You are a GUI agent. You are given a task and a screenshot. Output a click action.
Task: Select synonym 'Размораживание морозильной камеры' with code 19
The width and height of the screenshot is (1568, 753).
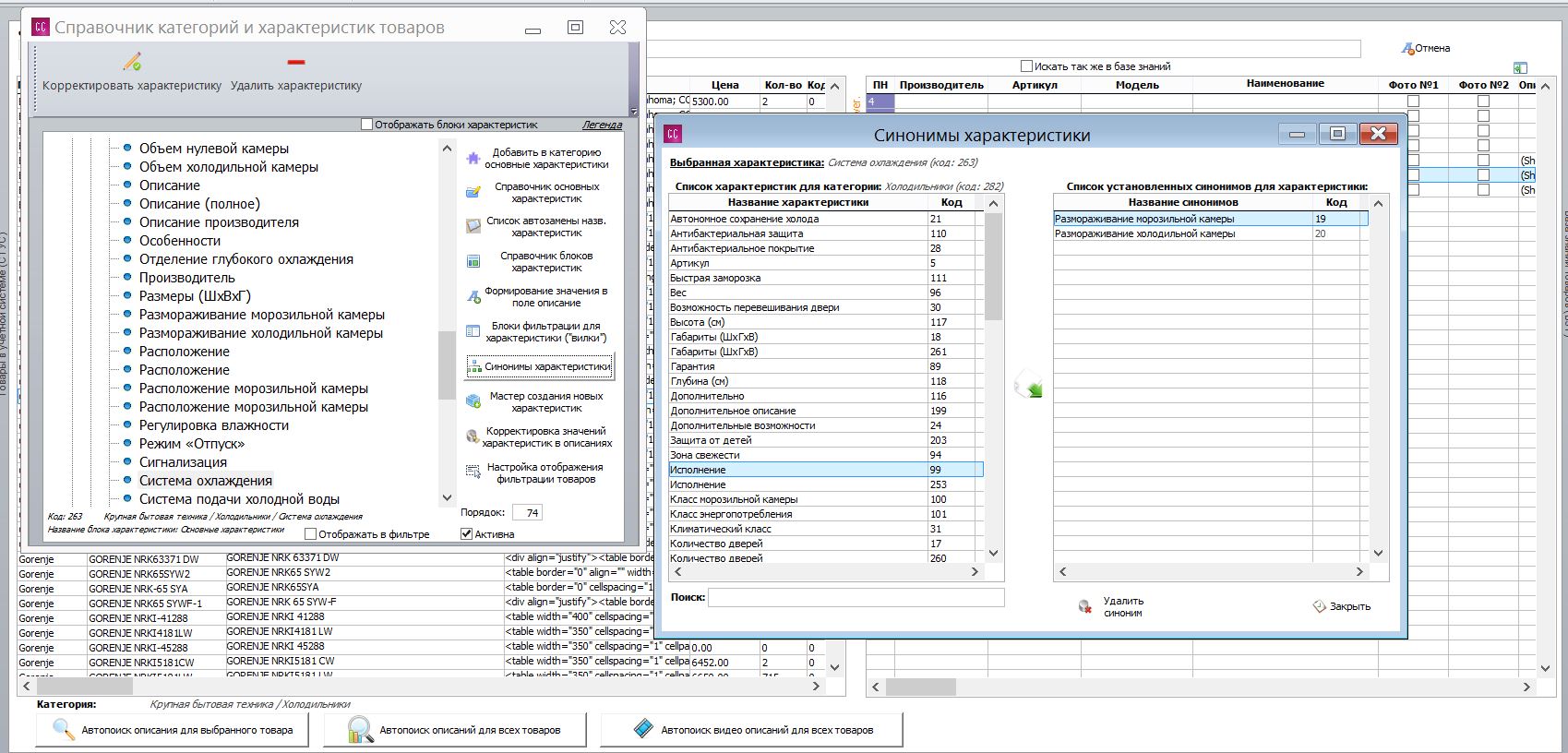tap(1211, 219)
